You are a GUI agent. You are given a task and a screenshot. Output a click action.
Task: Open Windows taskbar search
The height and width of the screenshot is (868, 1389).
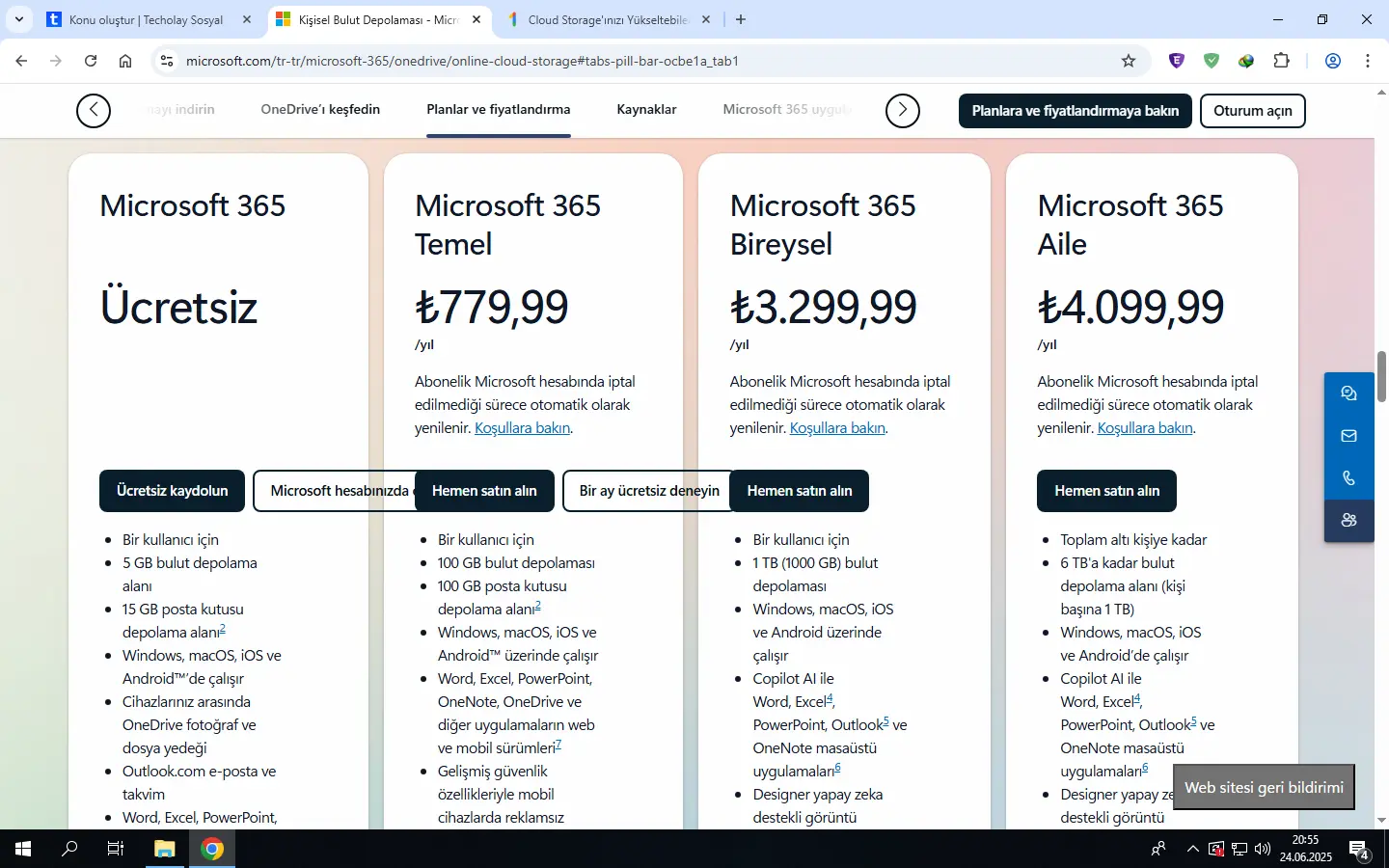[x=69, y=849]
